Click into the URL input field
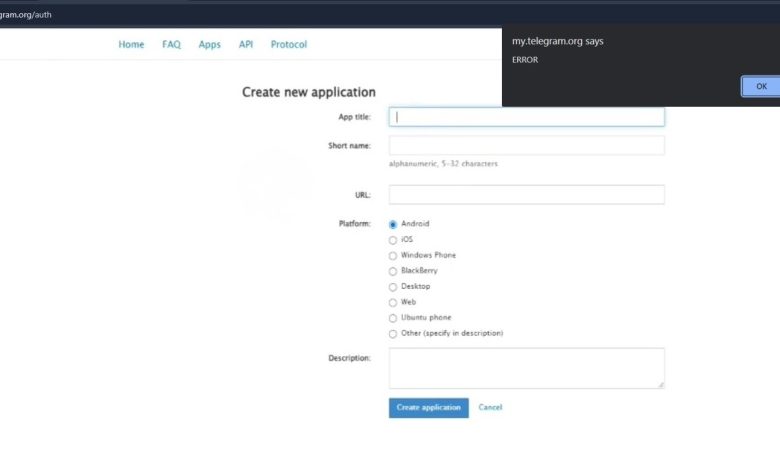The width and height of the screenshot is (780, 470). click(x=526, y=194)
